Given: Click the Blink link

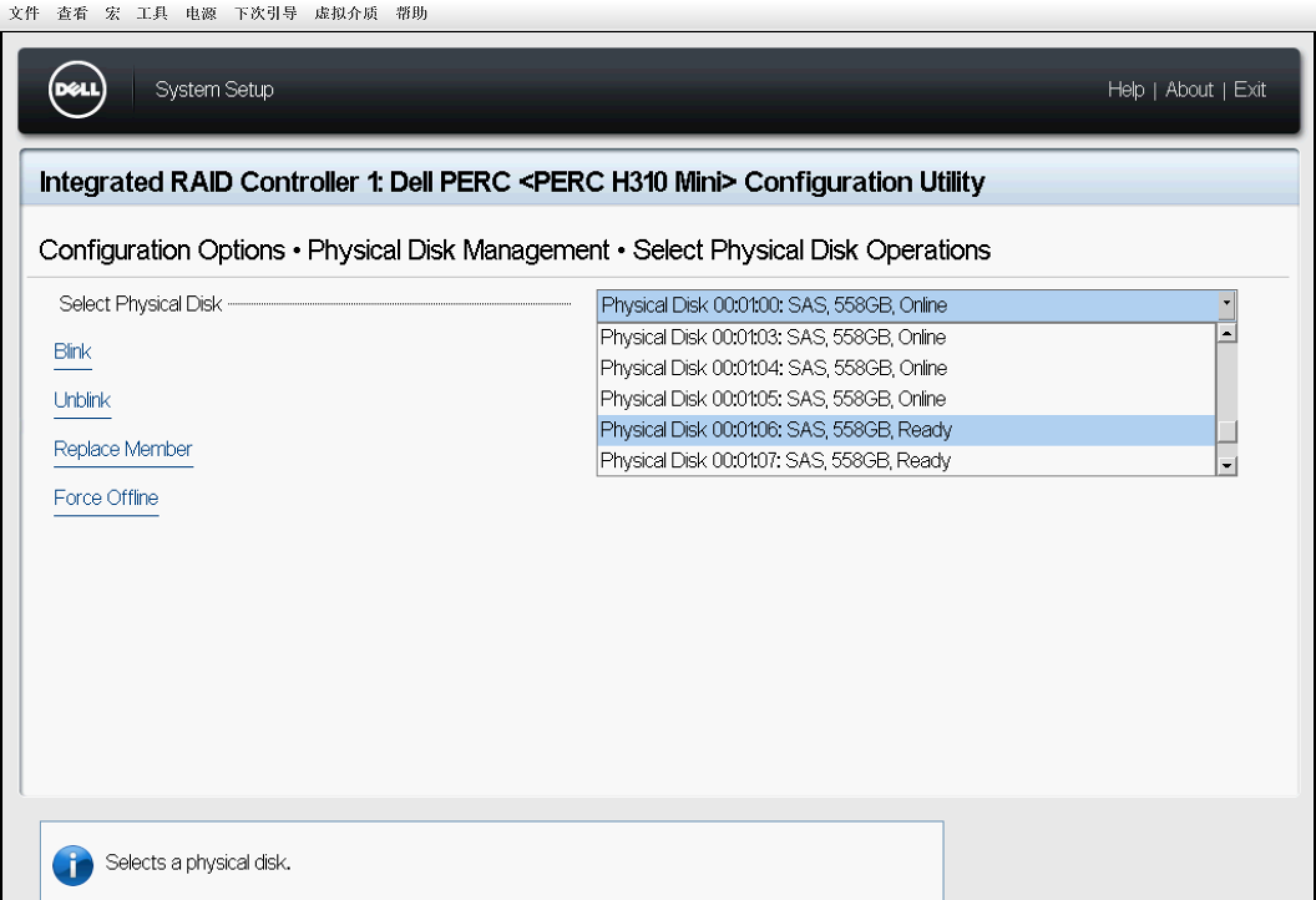Looking at the screenshot, I should pyautogui.click(x=72, y=352).
